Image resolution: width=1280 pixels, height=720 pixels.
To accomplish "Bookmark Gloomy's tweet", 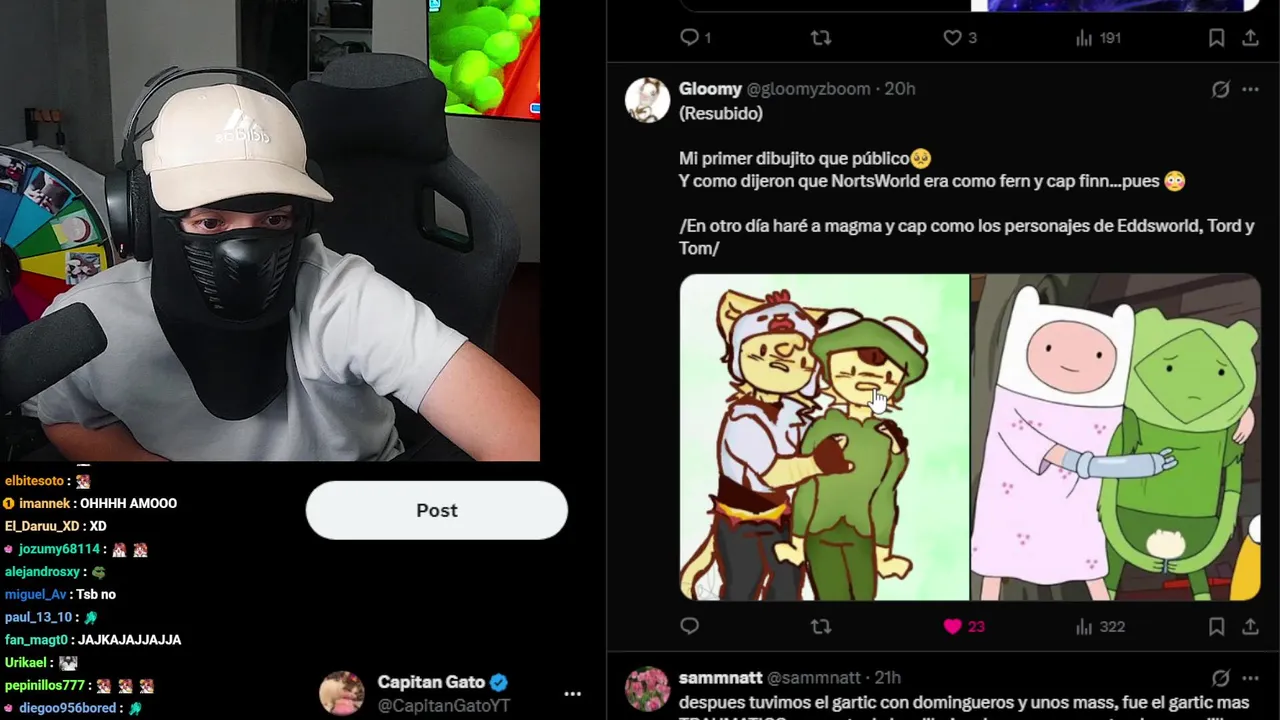I will point(1216,627).
